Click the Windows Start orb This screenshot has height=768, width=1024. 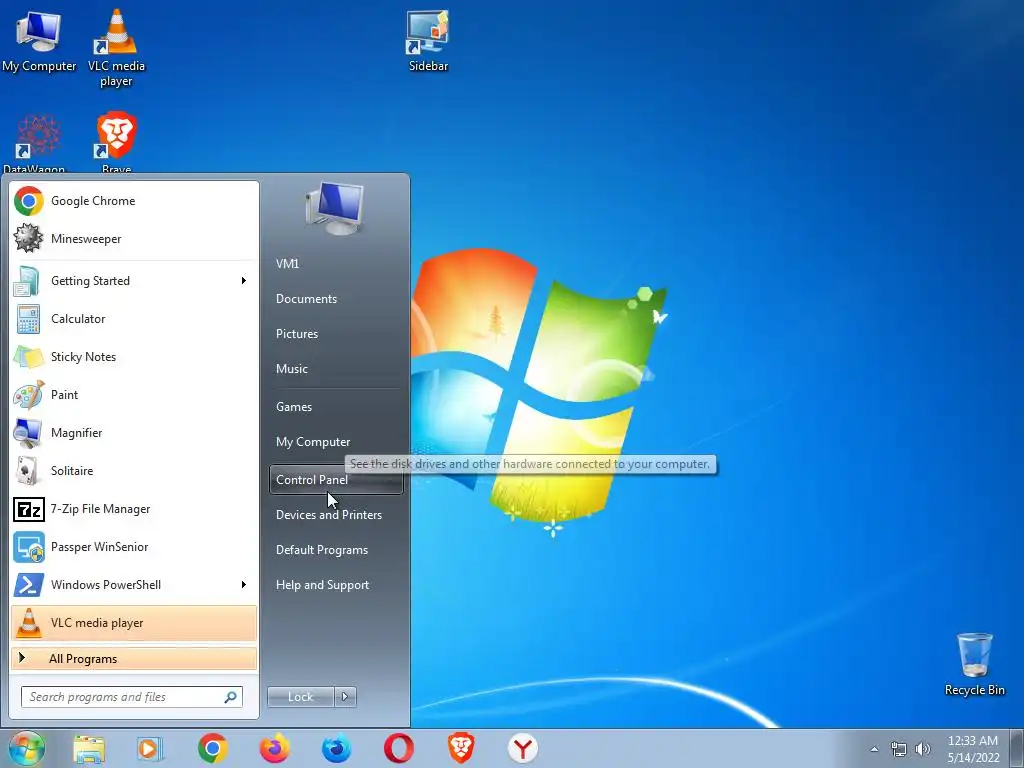[x=26, y=748]
